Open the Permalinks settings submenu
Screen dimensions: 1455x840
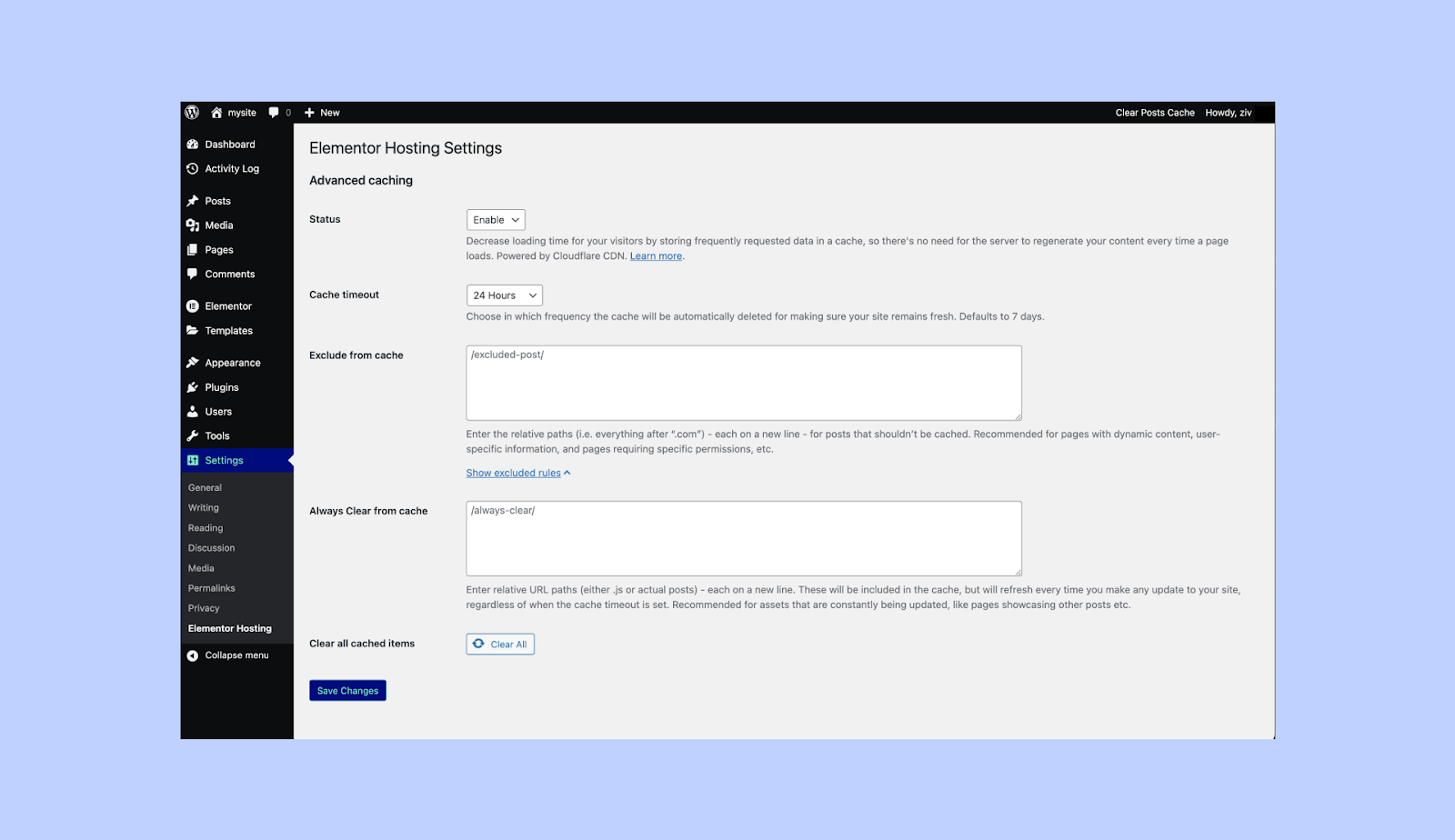click(212, 588)
